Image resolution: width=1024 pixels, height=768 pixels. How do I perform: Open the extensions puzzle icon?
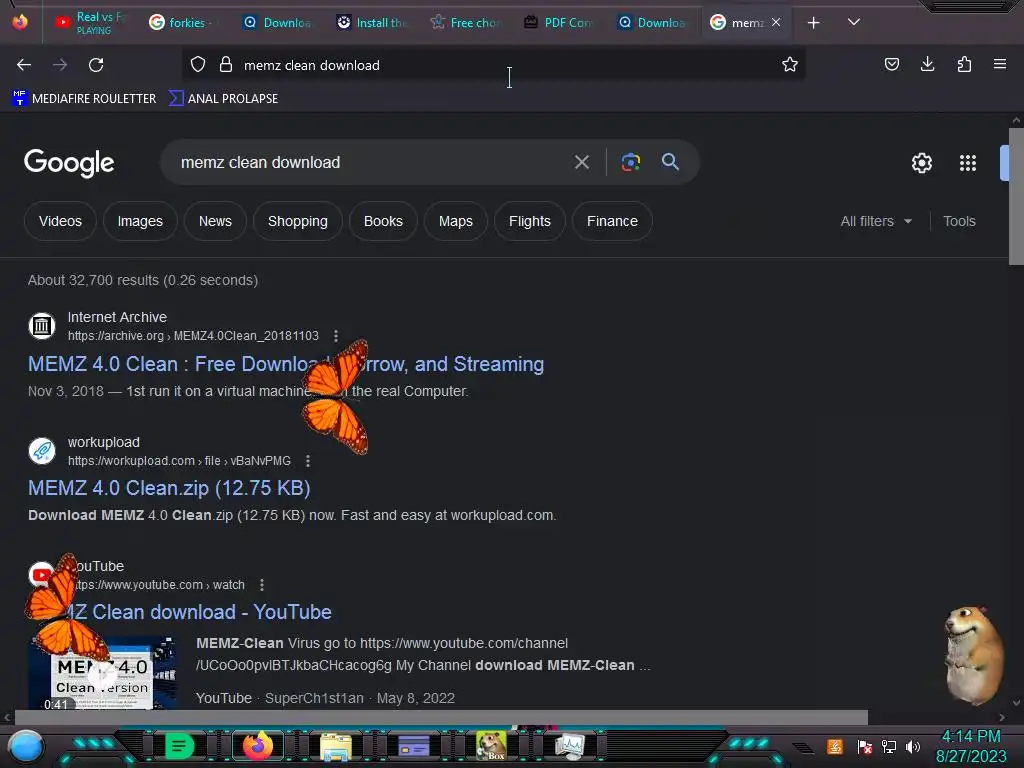964,64
